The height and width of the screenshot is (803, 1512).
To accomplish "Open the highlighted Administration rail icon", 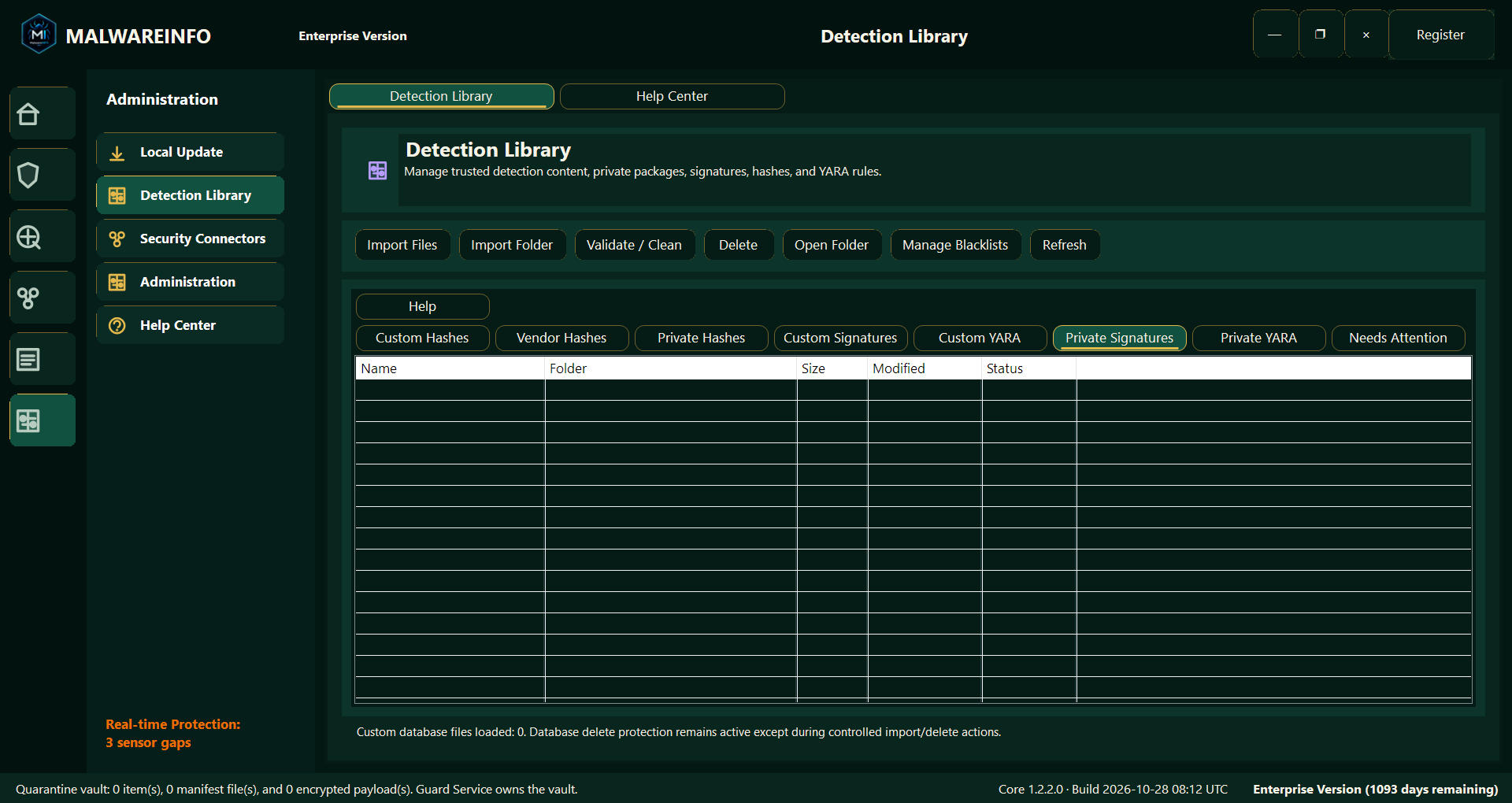I will [43, 421].
